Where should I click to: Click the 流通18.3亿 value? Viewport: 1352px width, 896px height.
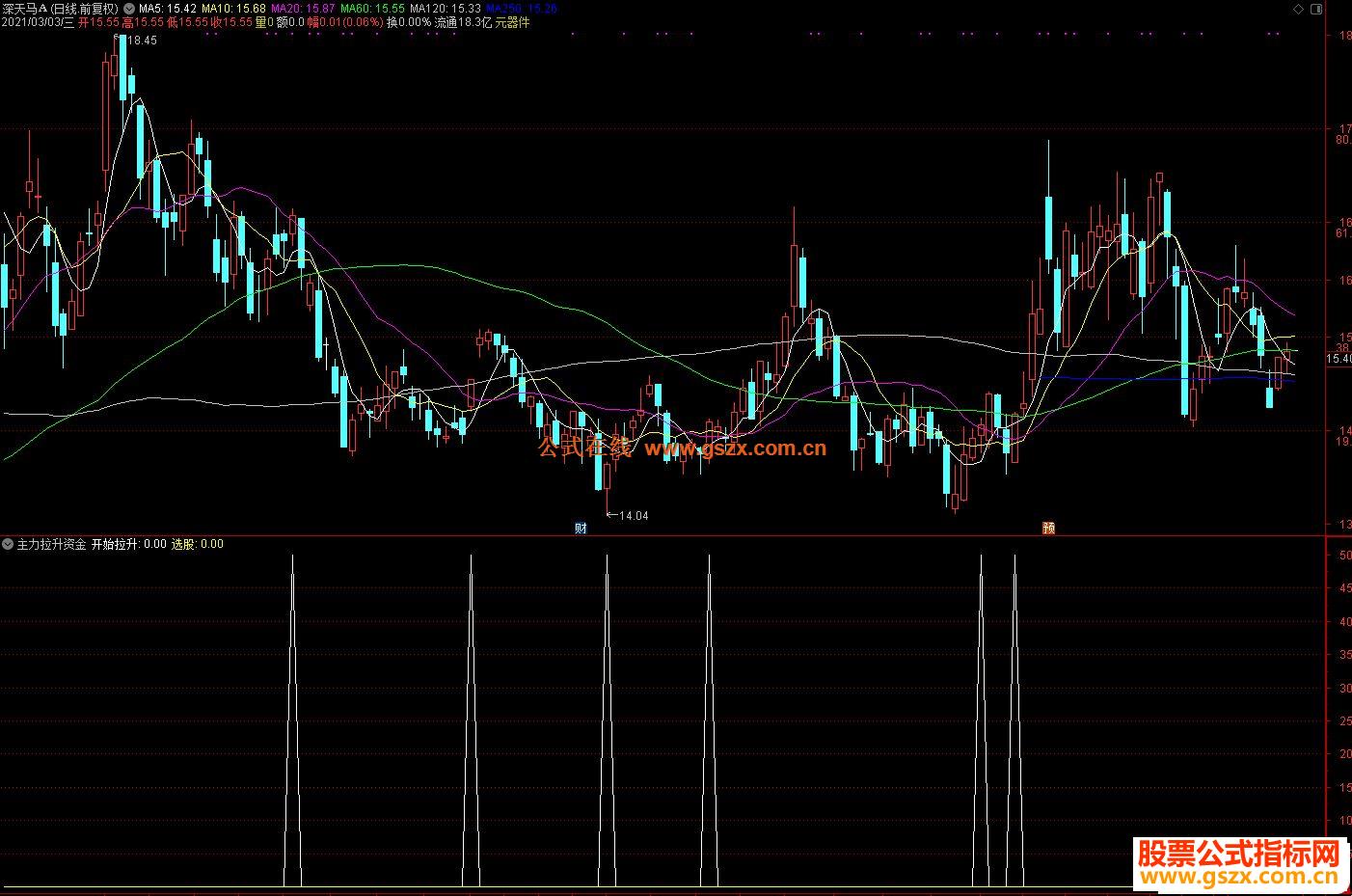[463, 22]
